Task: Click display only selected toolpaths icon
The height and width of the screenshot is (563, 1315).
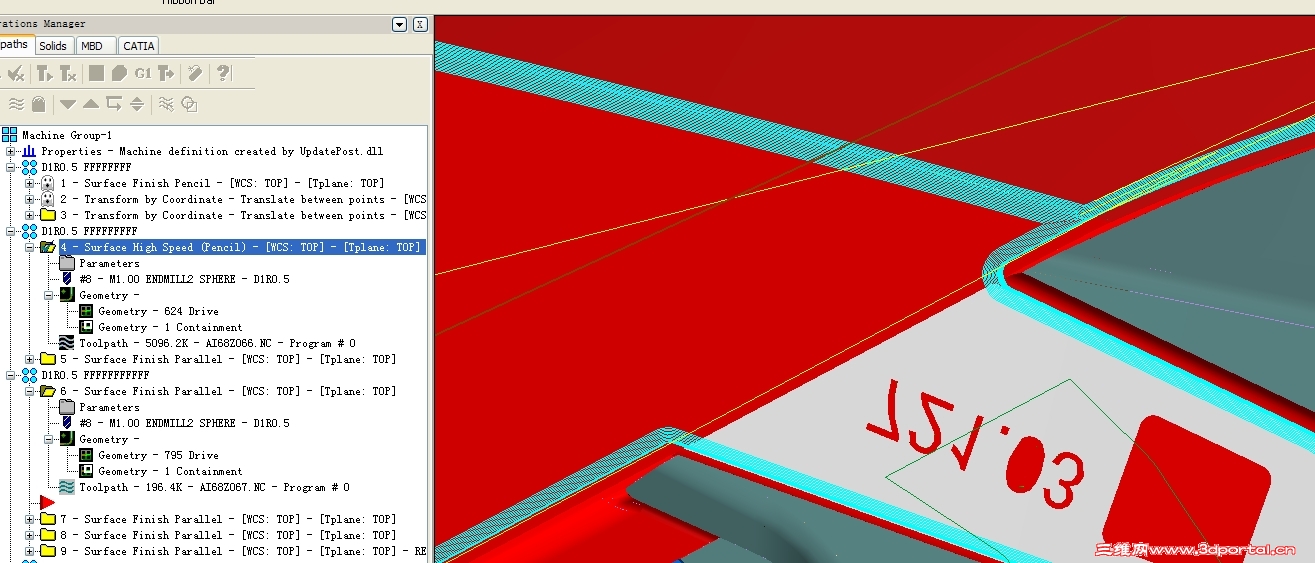Action: (166, 103)
